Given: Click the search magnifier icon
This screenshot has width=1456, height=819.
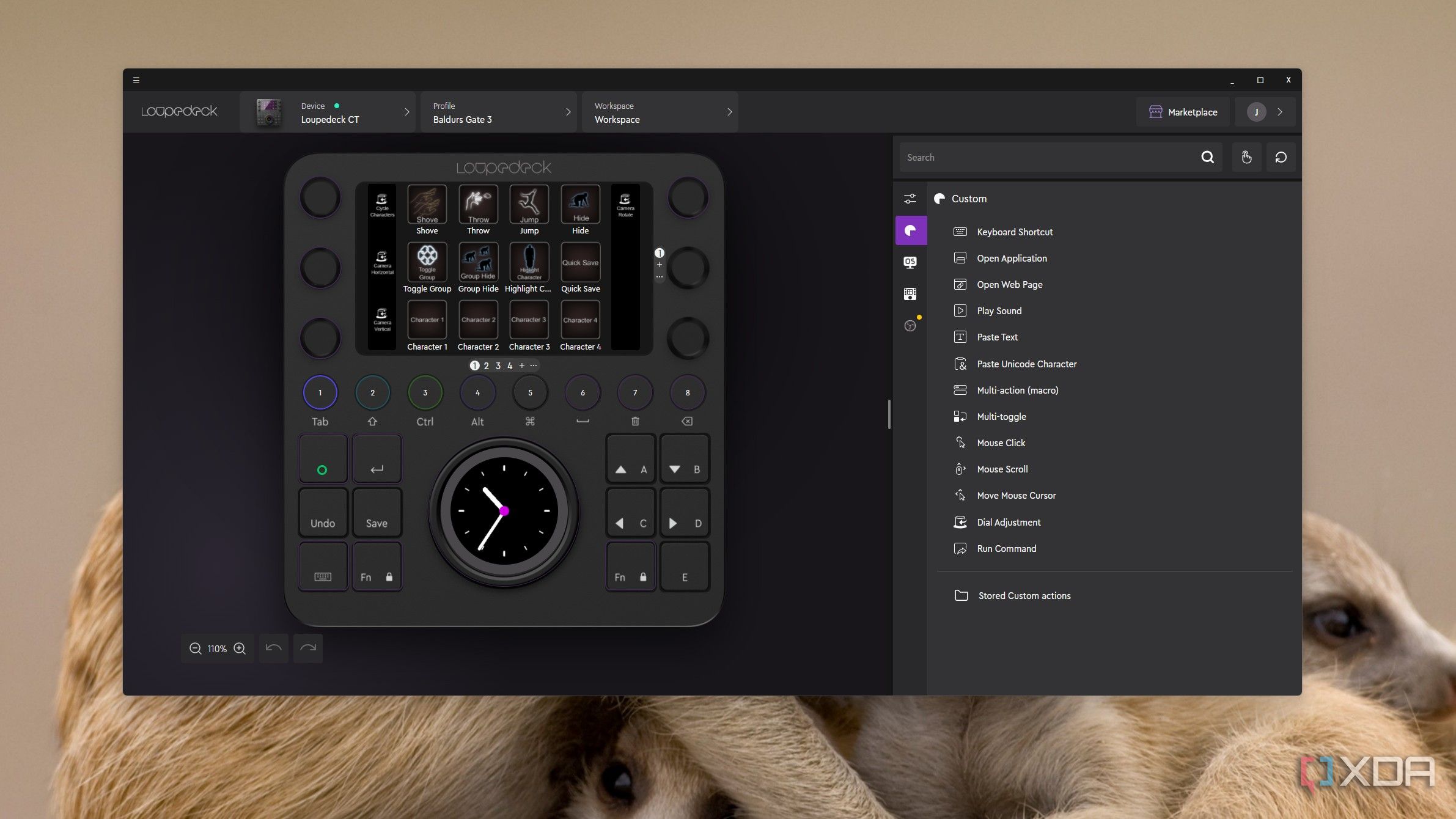Looking at the screenshot, I should 1207,157.
